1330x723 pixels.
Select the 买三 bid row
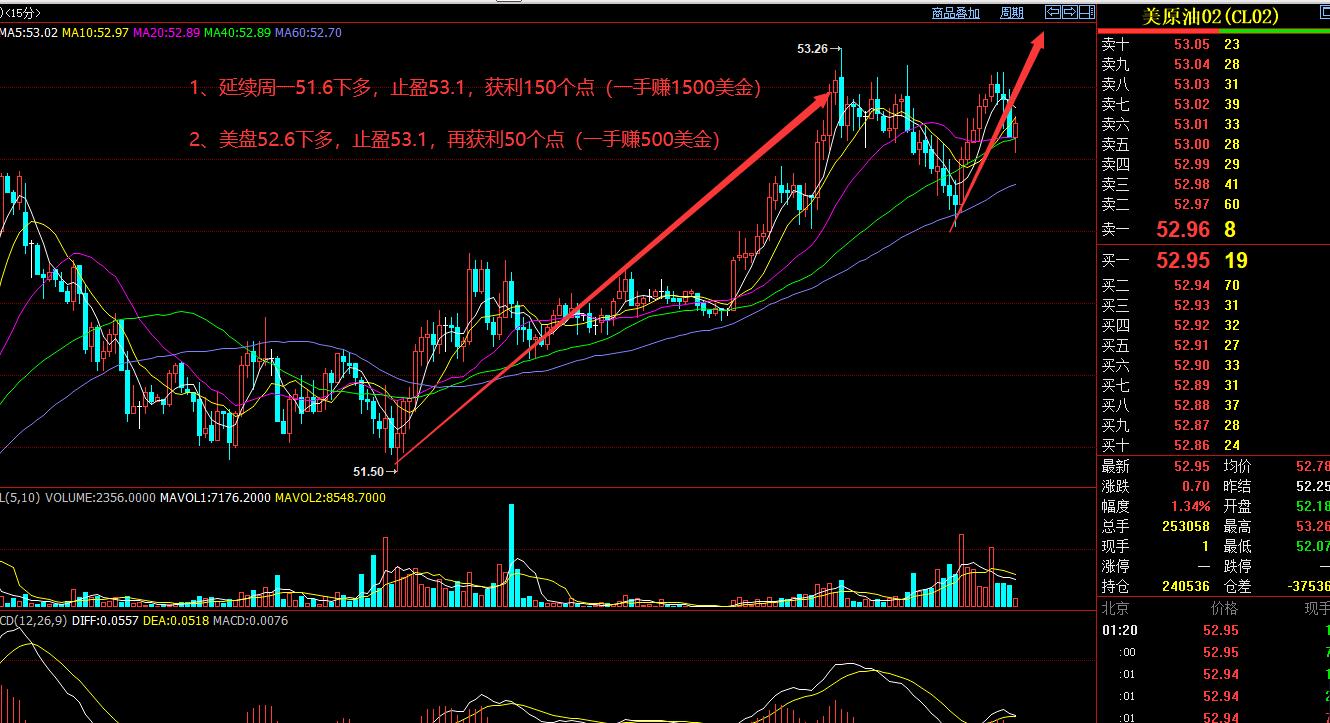(x=1213, y=305)
